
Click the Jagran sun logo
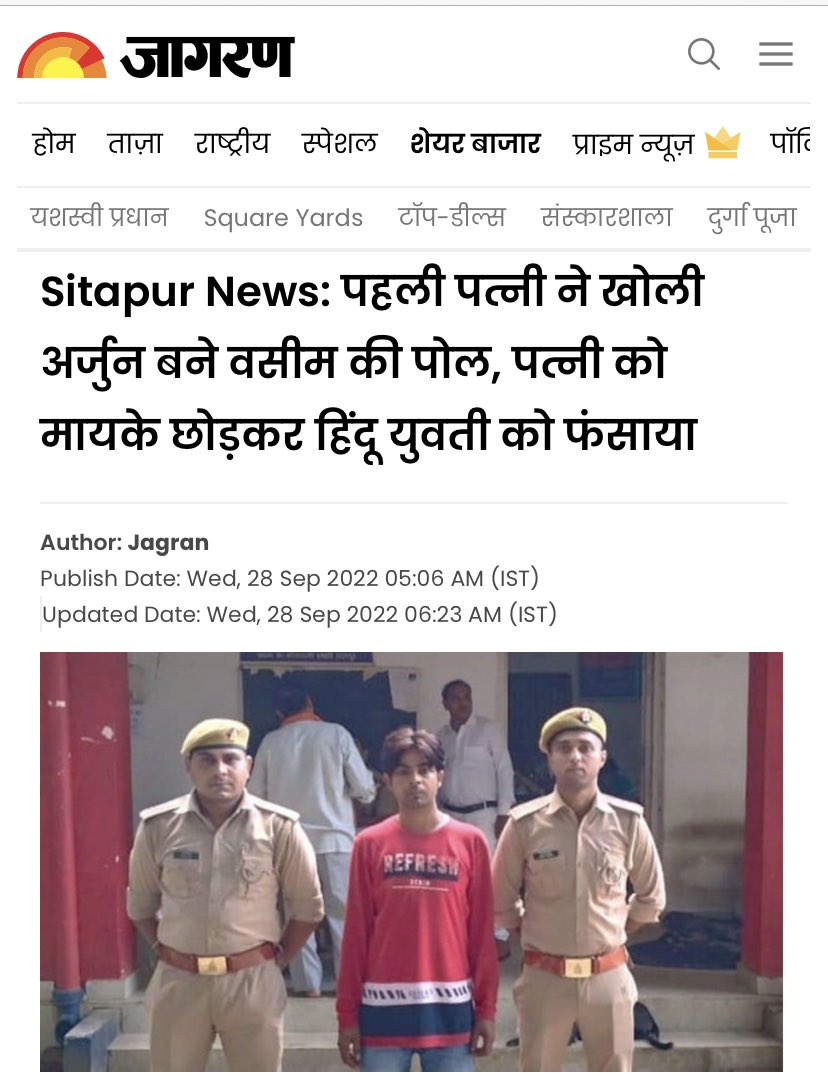click(62, 56)
